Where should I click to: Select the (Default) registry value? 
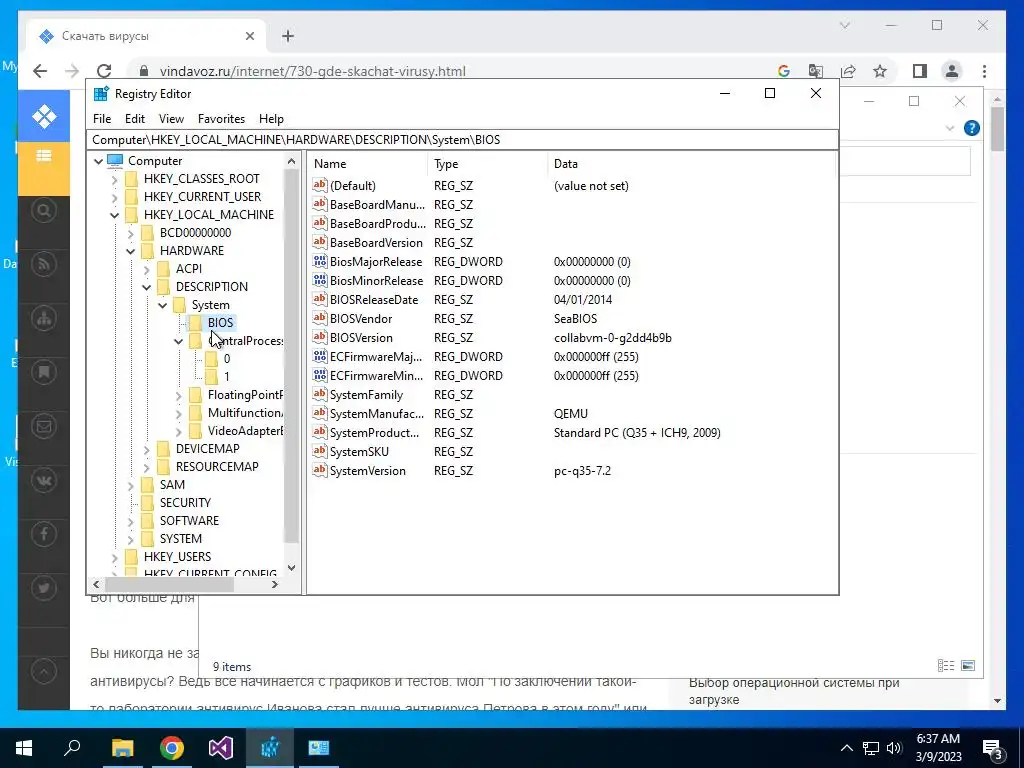click(x=353, y=186)
